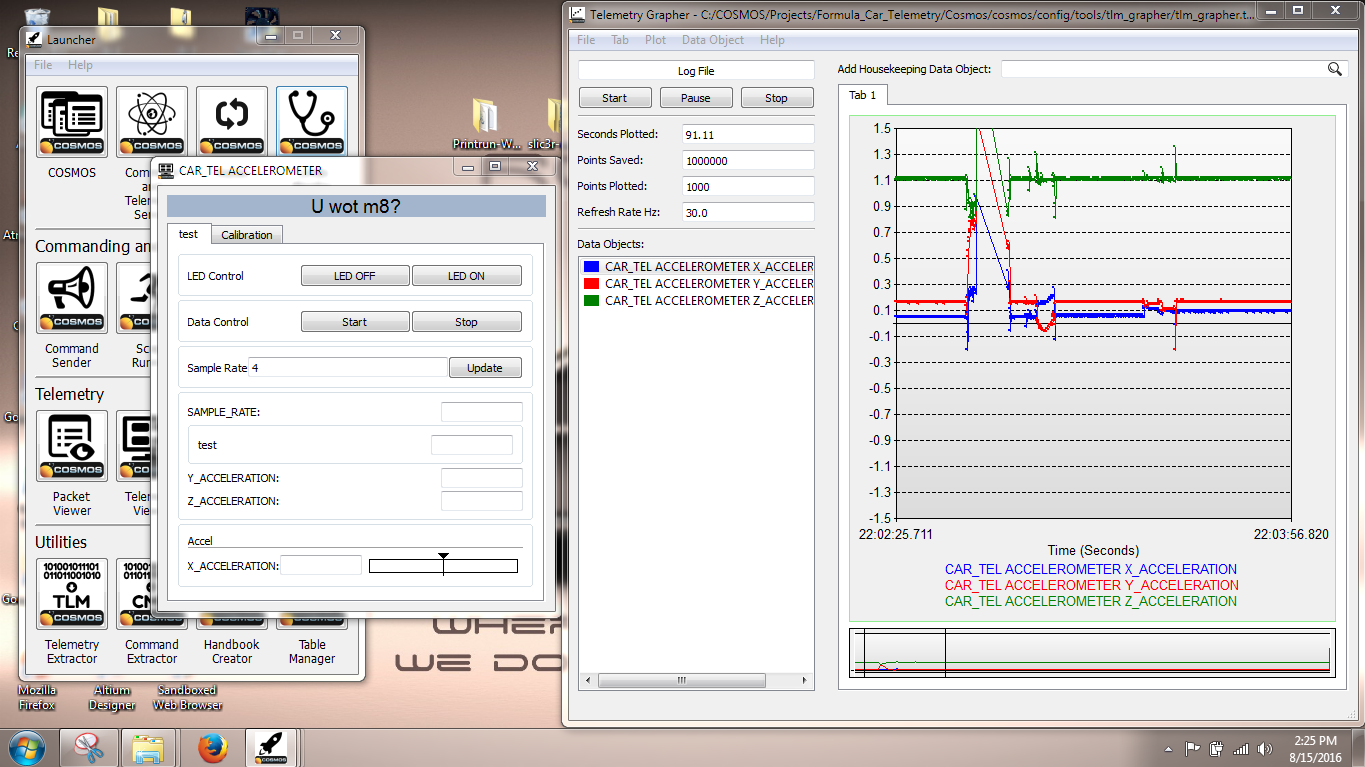Image resolution: width=1365 pixels, height=767 pixels.
Task: Open the Telemetry Extractor icon
Action: pyautogui.click(x=72, y=594)
